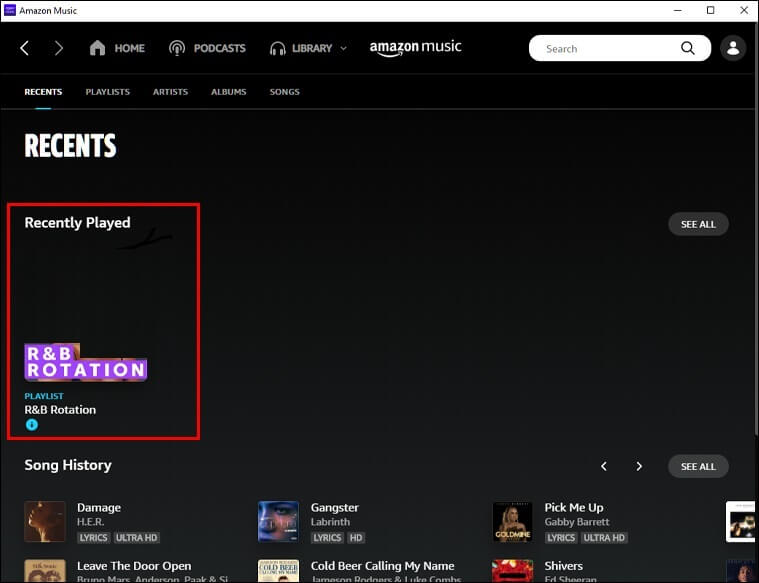Click the blue info icon under R&B Rotation
This screenshot has height=583, width=759.
(x=32, y=425)
